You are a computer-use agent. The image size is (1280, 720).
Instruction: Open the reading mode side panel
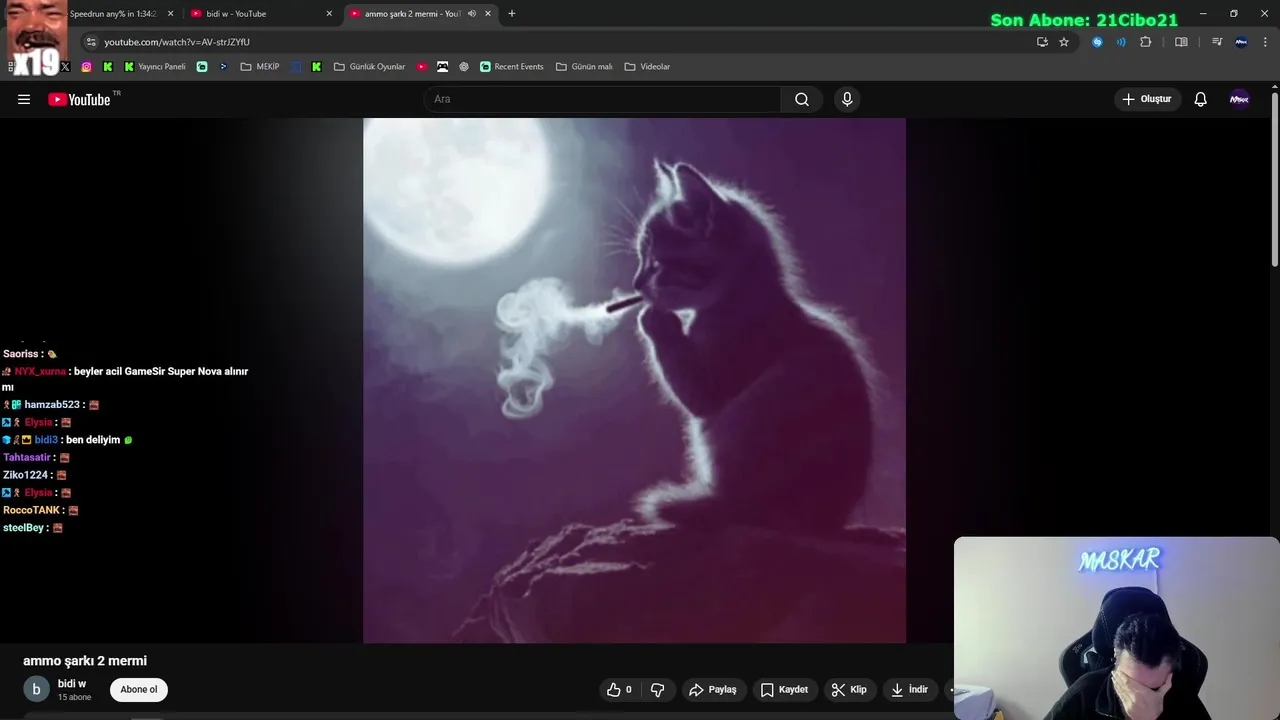tap(1181, 42)
